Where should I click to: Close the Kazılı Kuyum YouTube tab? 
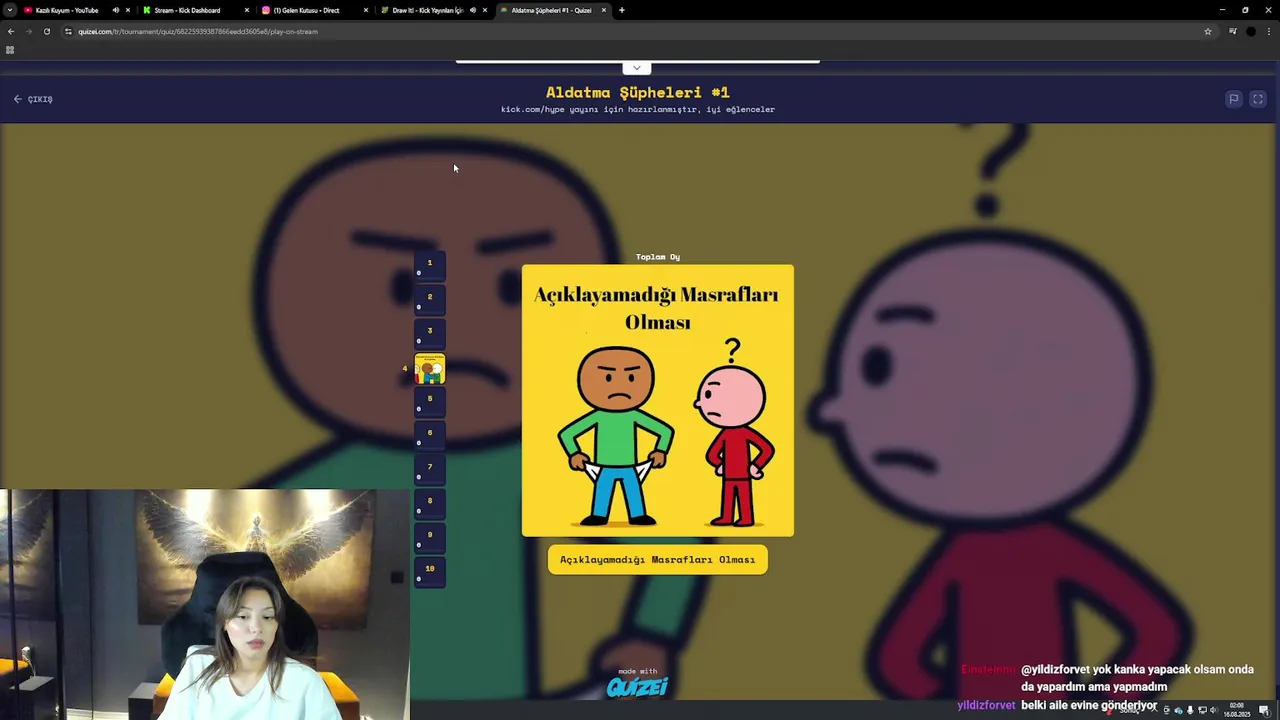click(127, 10)
